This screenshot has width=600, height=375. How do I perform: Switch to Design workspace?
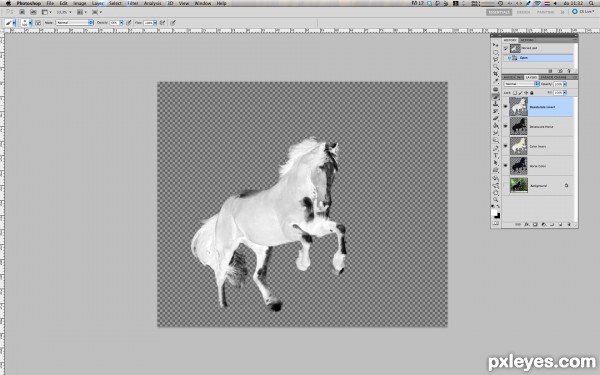pos(523,12)
